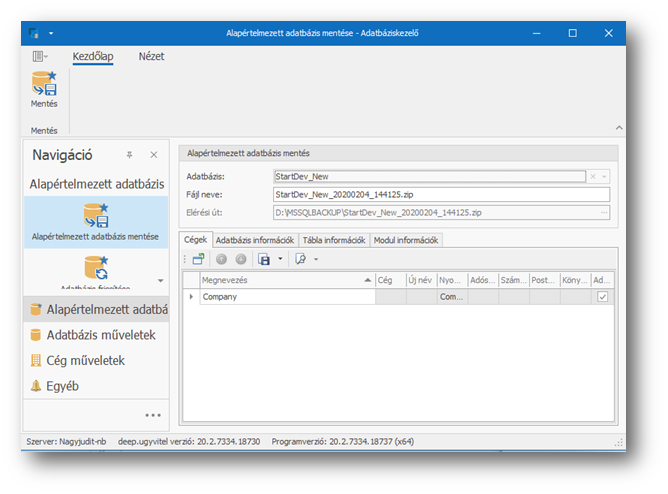The image size is (668, 494).
Task: Open Adatbázis műveletek navigation group
Action: tap(100, 335)
